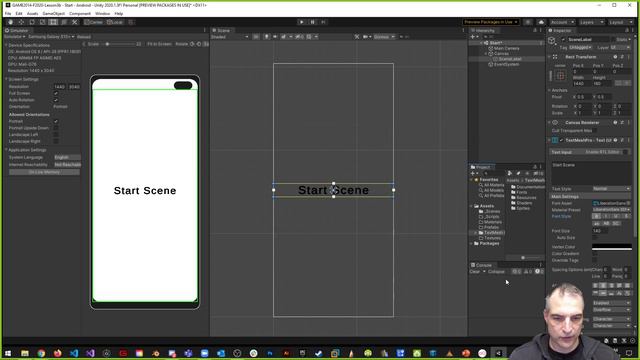Select the Move tool in toolbar

[21, 22]
